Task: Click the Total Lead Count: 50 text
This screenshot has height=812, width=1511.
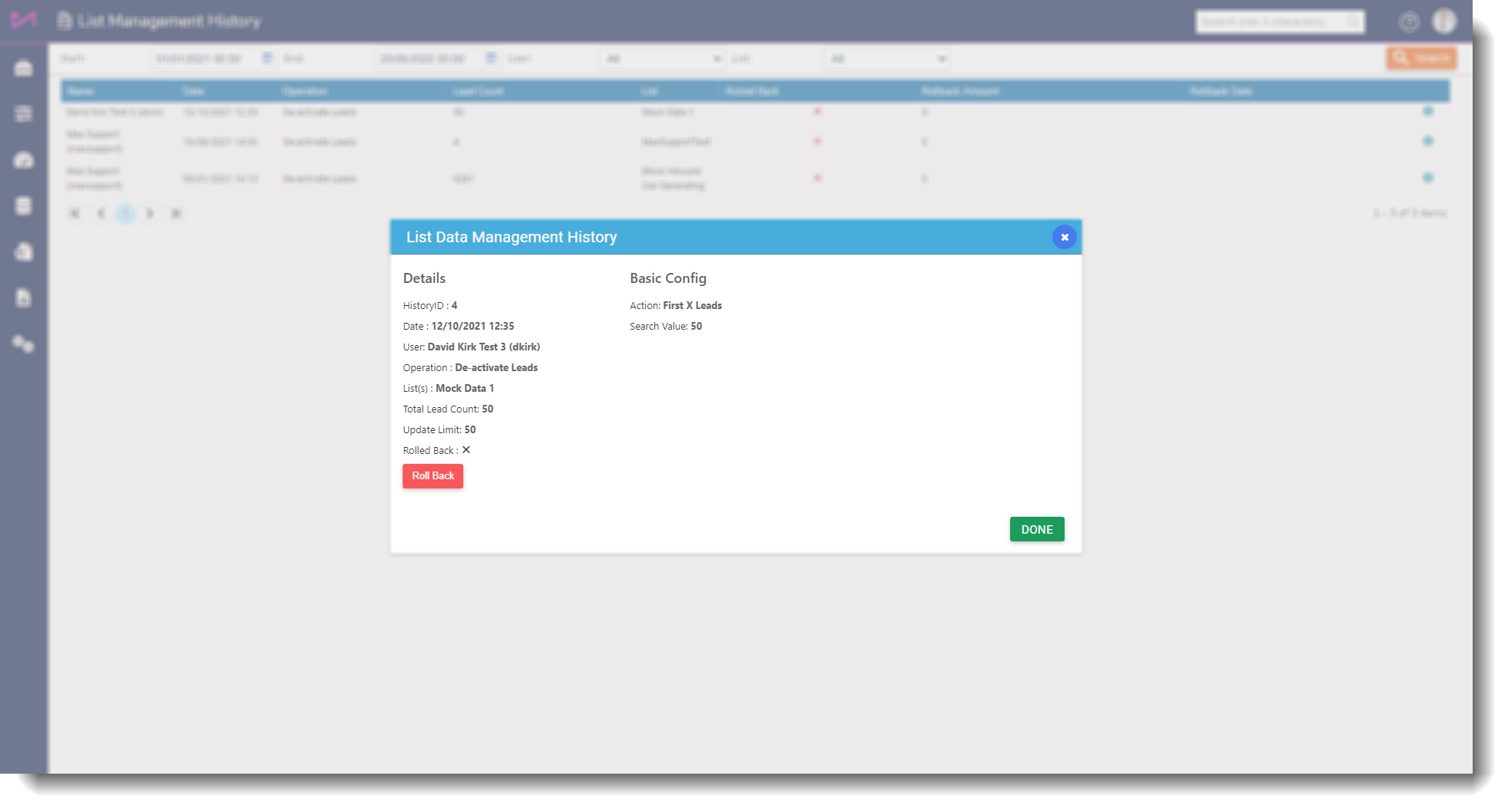Action: click(x=448, y=409)
